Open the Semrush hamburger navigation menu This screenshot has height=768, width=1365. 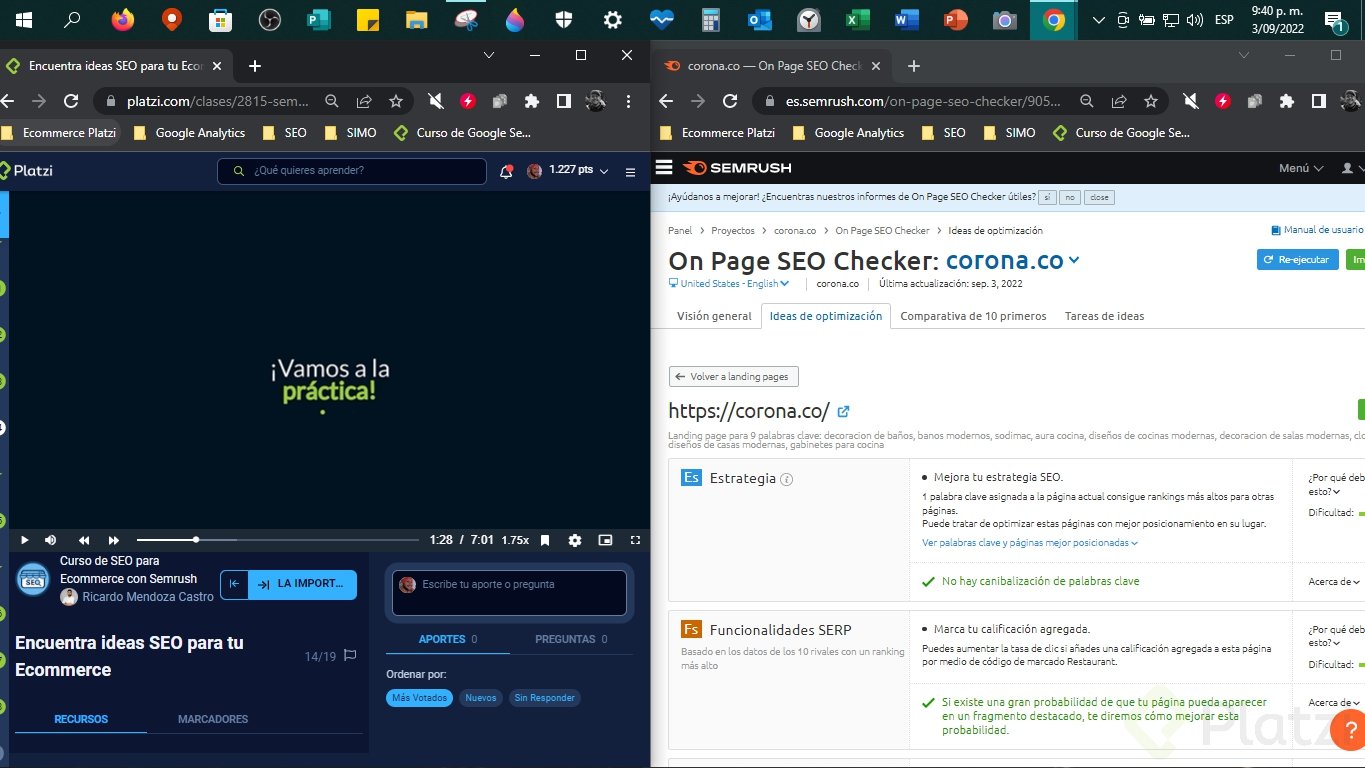point(664,168)
